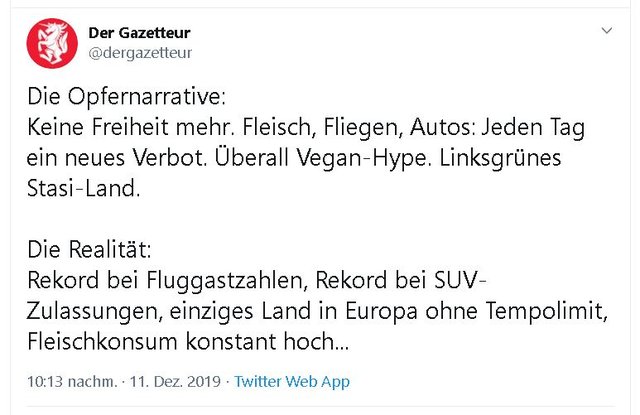Open Der Gazetteur's unicorn profile avatar
Screen dimensions: 640x415
click(52, 43)
